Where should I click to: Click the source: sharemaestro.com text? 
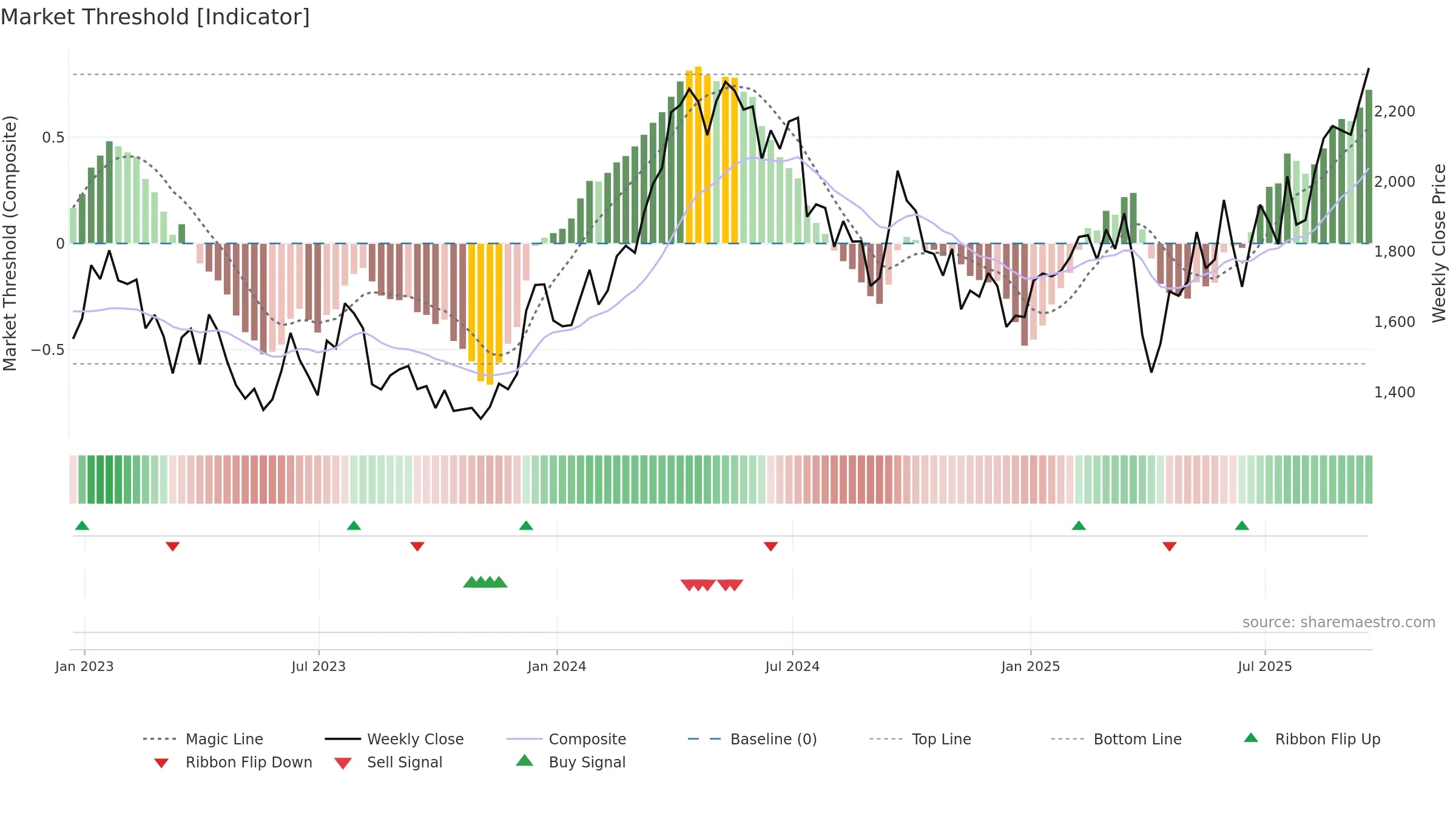(x=1339, y=622)
